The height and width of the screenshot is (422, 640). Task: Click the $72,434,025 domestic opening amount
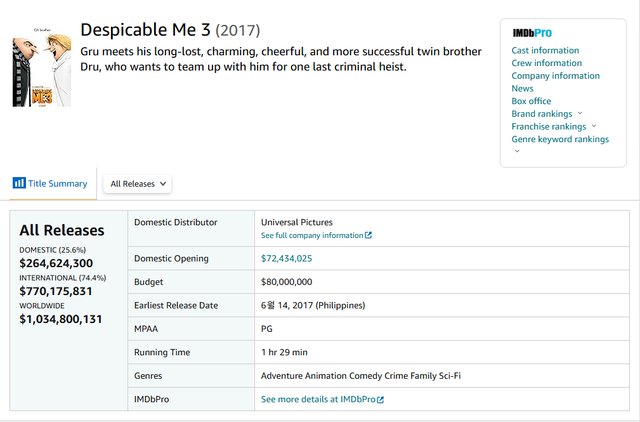tap(293, 259)
